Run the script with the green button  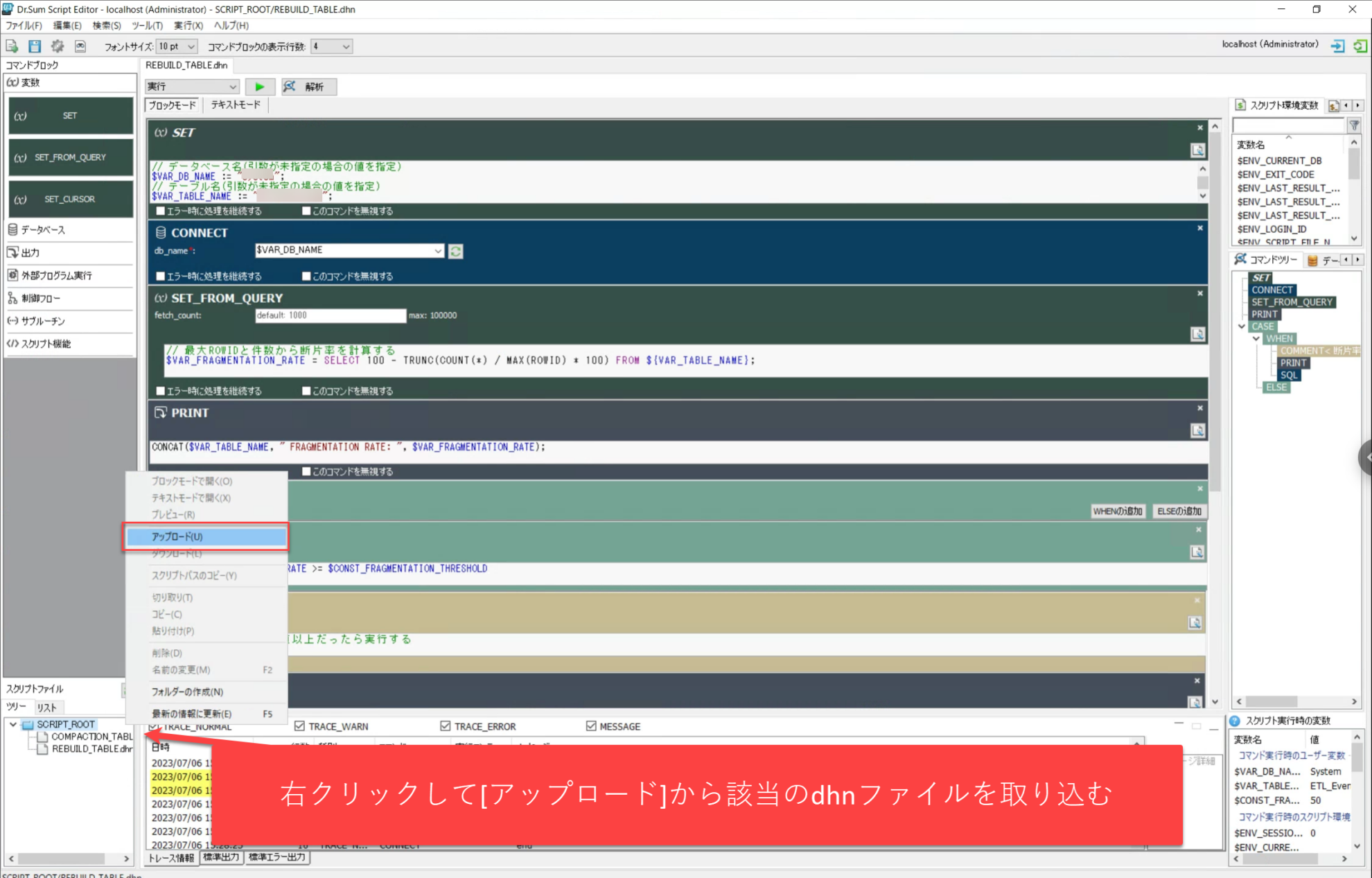[260, 86]
